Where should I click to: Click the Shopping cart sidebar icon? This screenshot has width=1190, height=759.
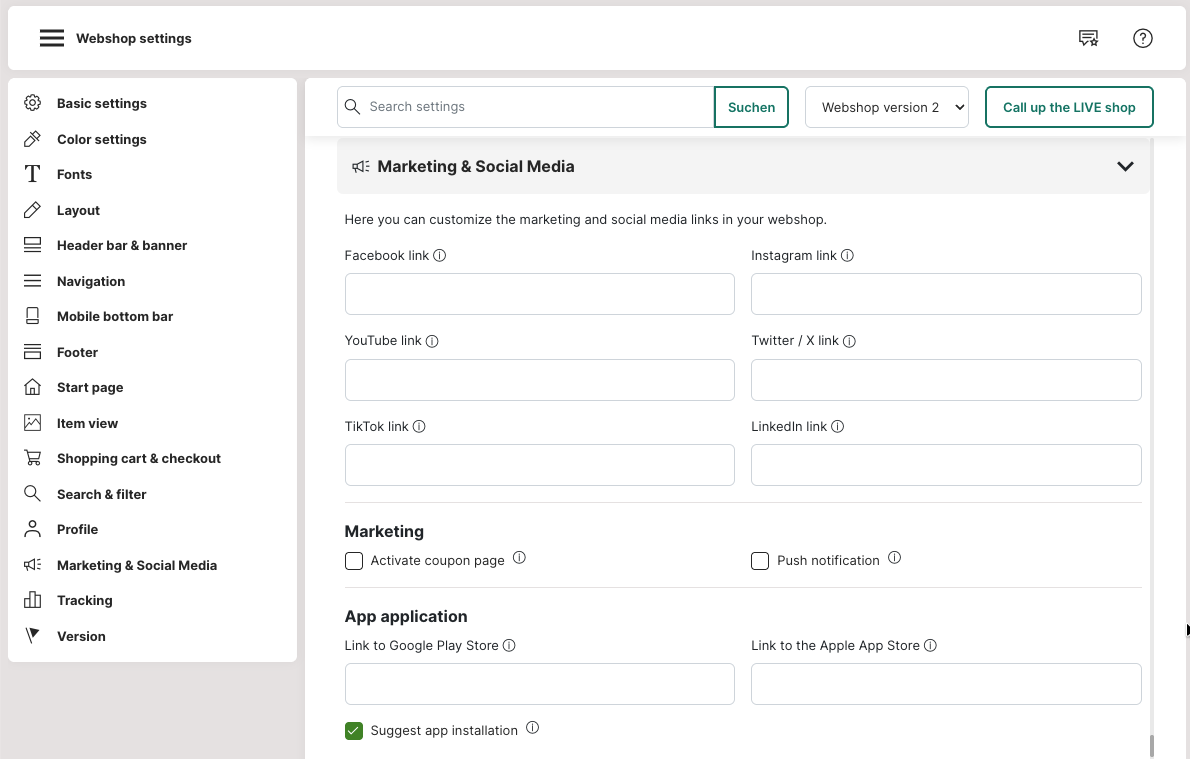tap(33, 458)
